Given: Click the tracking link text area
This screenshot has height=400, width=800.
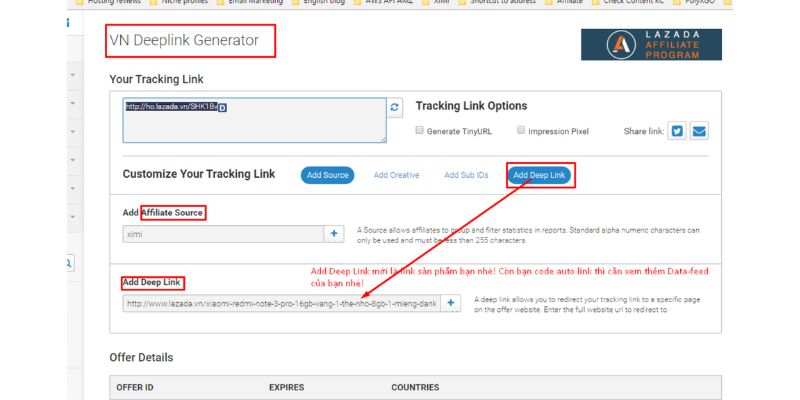Looking at the screenshot, I should pyautogui.click(x=254, y=120).
